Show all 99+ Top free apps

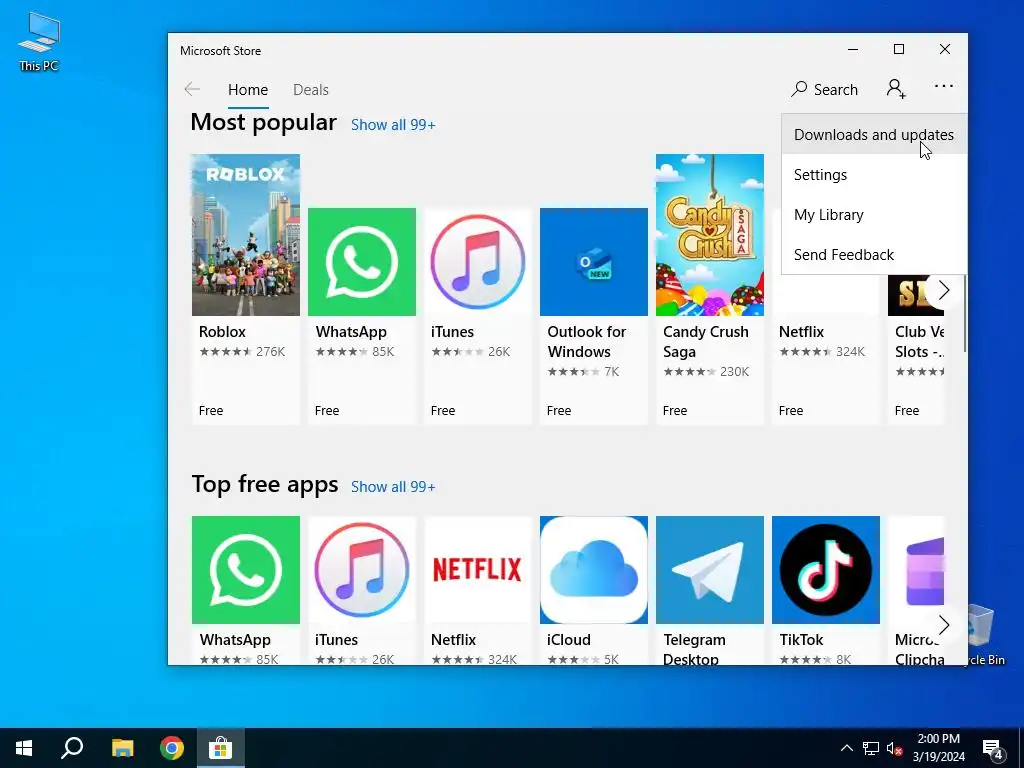coord(393,487)
